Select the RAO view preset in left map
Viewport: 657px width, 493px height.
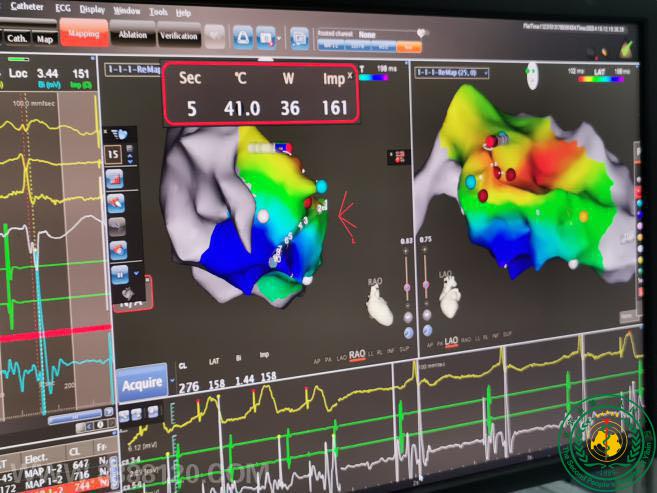pos(356,356)
